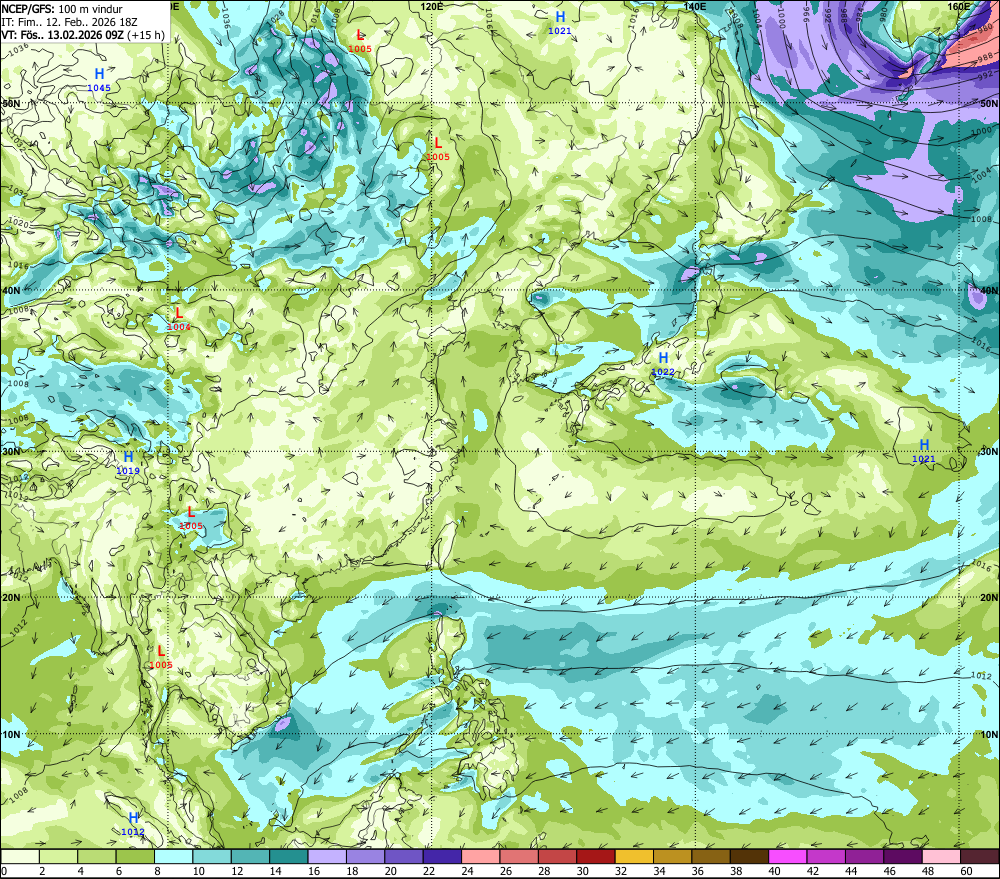1000x879 pixels.
Task: Click the legend value 48
Action: [928, 871]
